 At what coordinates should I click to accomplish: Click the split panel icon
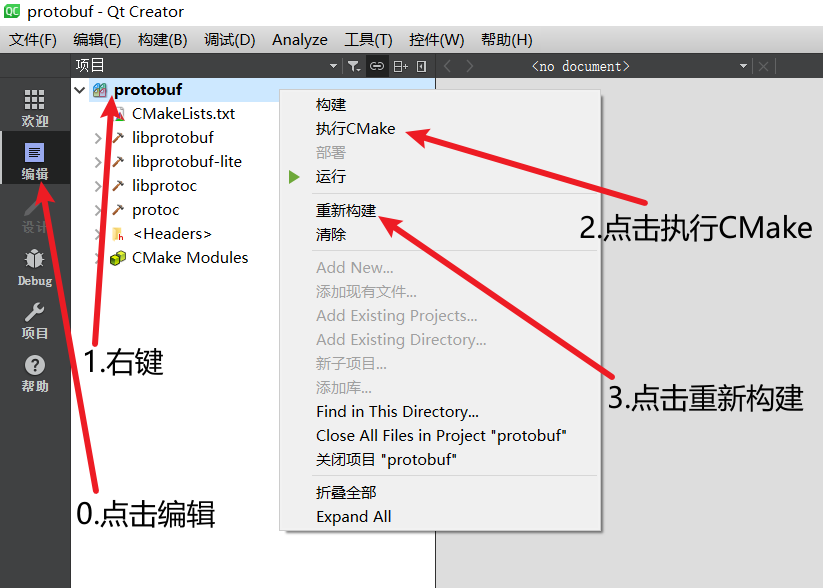tap(400, 66)
